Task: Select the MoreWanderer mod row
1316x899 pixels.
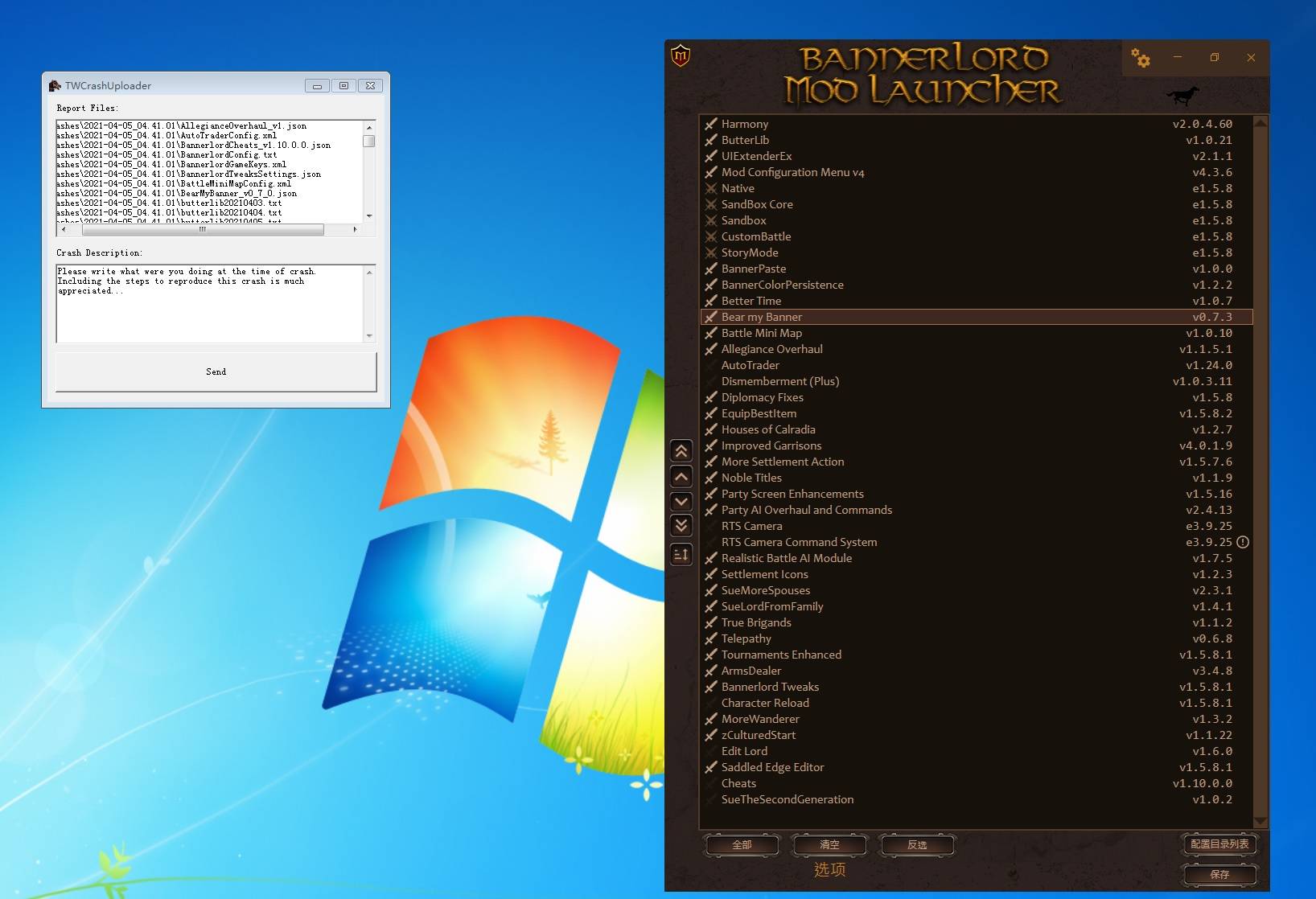Action: pyautogui.click(x=977, y=719)
